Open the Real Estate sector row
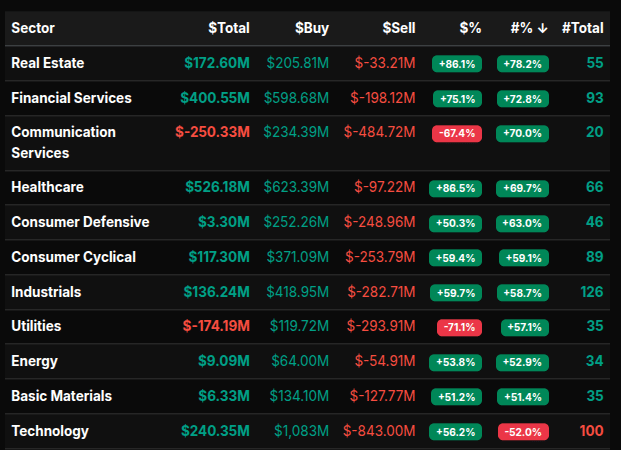 pos(48,63)
